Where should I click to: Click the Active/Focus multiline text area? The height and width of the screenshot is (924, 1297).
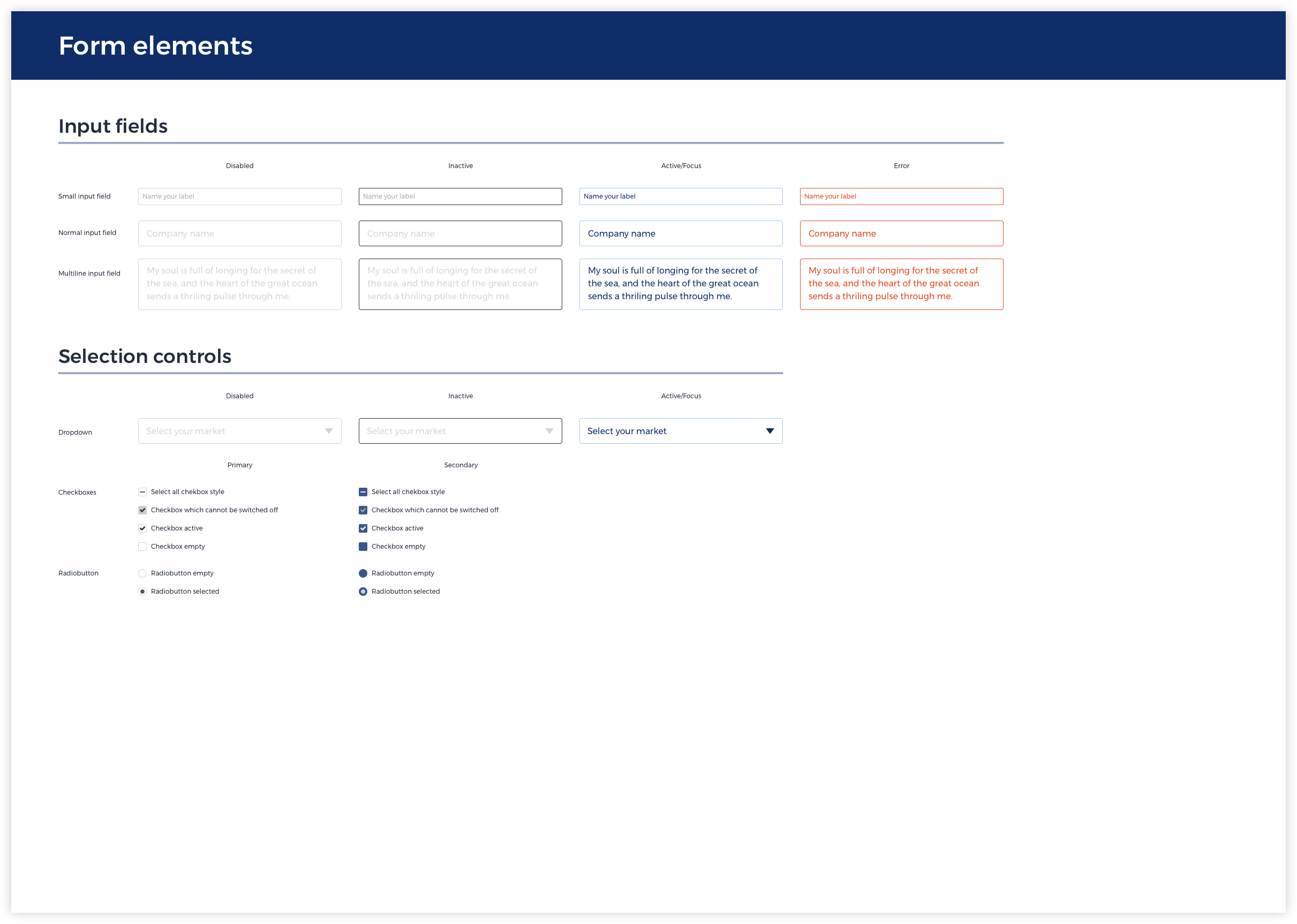coord(681,284)
